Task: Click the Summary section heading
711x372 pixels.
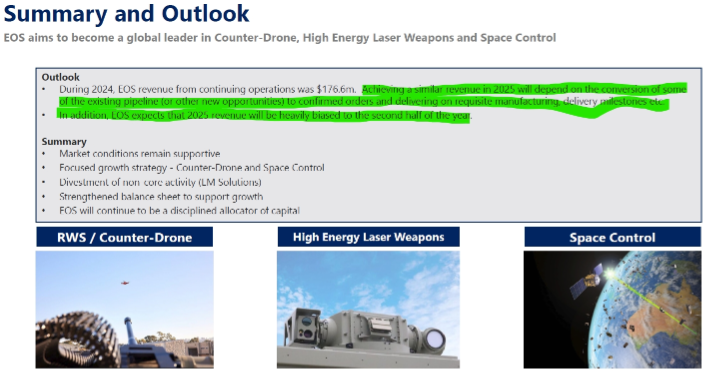Action: click(64, 142)
